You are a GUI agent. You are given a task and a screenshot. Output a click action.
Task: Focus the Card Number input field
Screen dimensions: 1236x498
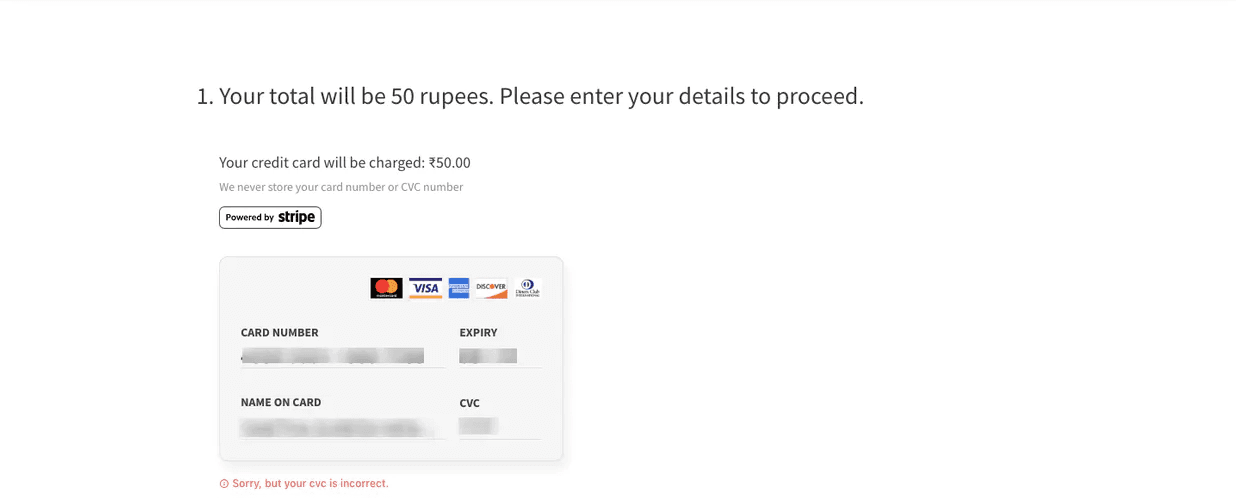pyautogui.click(x=340, y=356)
